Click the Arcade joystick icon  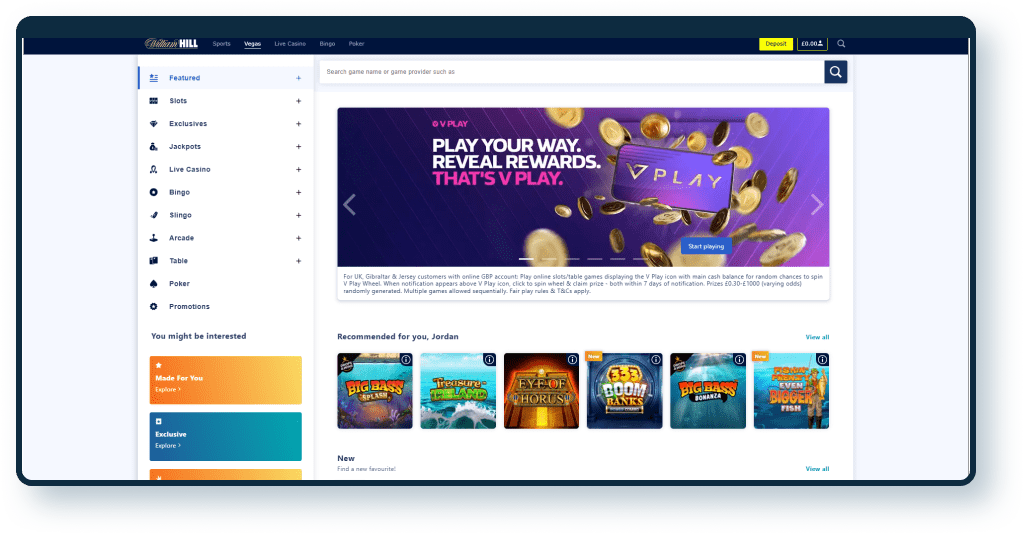pos(153,238)
